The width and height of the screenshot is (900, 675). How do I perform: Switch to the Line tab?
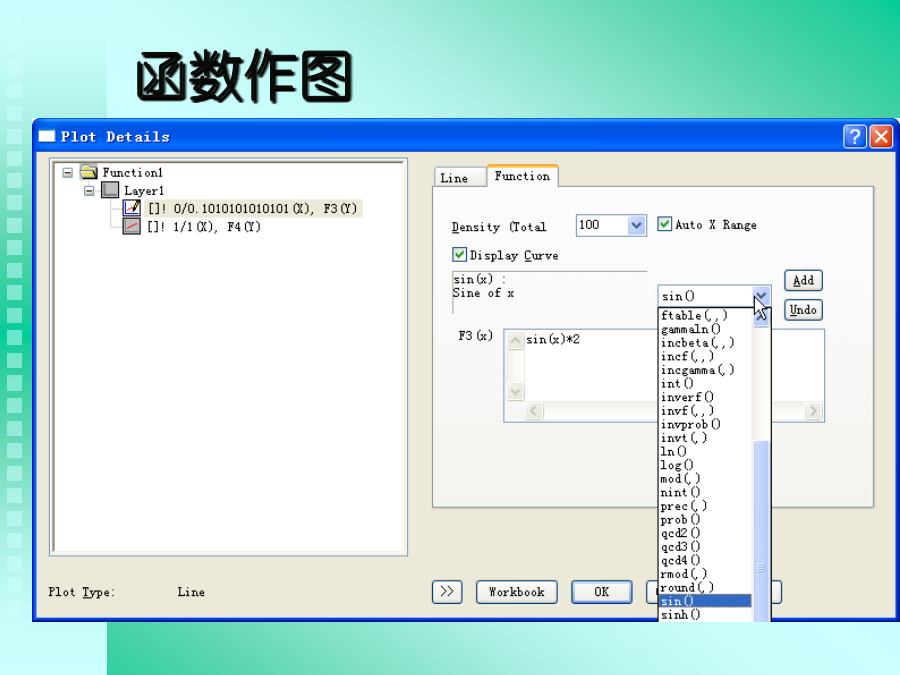[x=454, y=178]
